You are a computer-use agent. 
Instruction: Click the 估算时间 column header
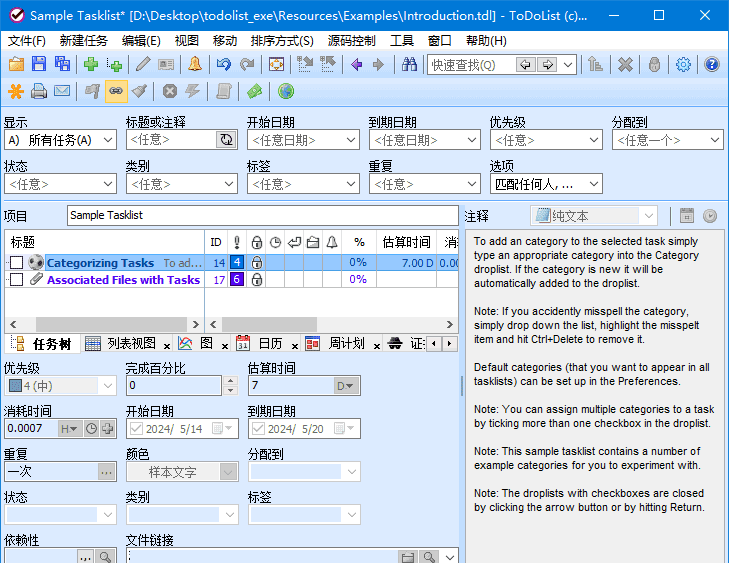pos(406,242)
